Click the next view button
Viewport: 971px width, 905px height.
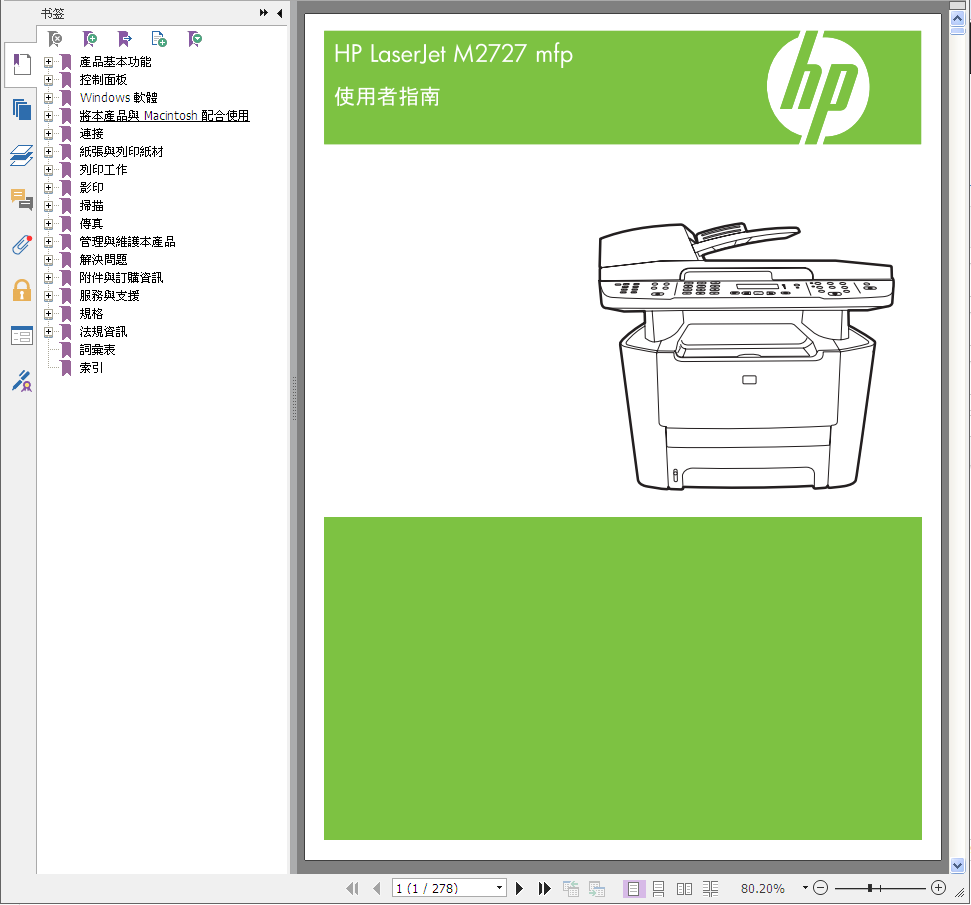pos(596,888)
